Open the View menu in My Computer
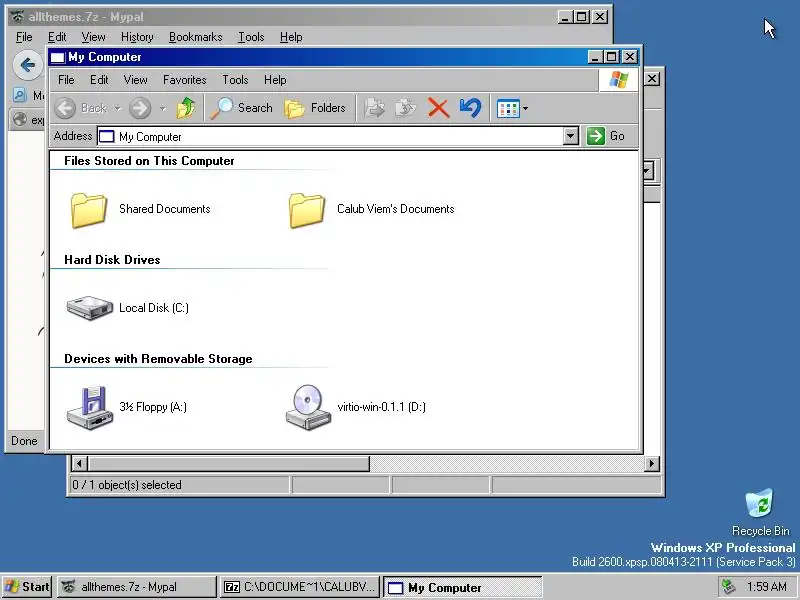Screen dimensions: 800x600 135,80
